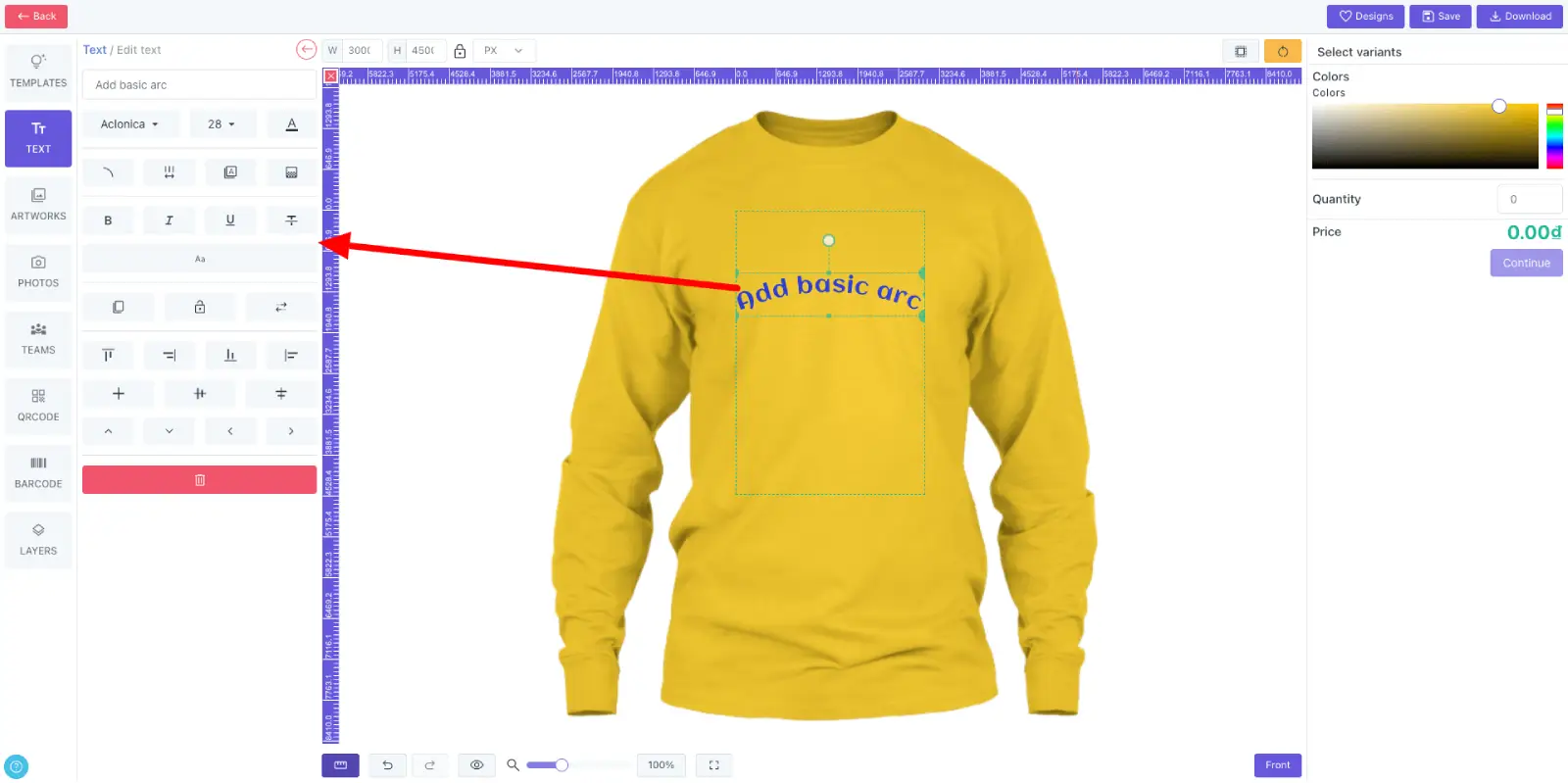The image size is (1568, 783).
Task: Delete the object with red trash button
Action: 199,480
